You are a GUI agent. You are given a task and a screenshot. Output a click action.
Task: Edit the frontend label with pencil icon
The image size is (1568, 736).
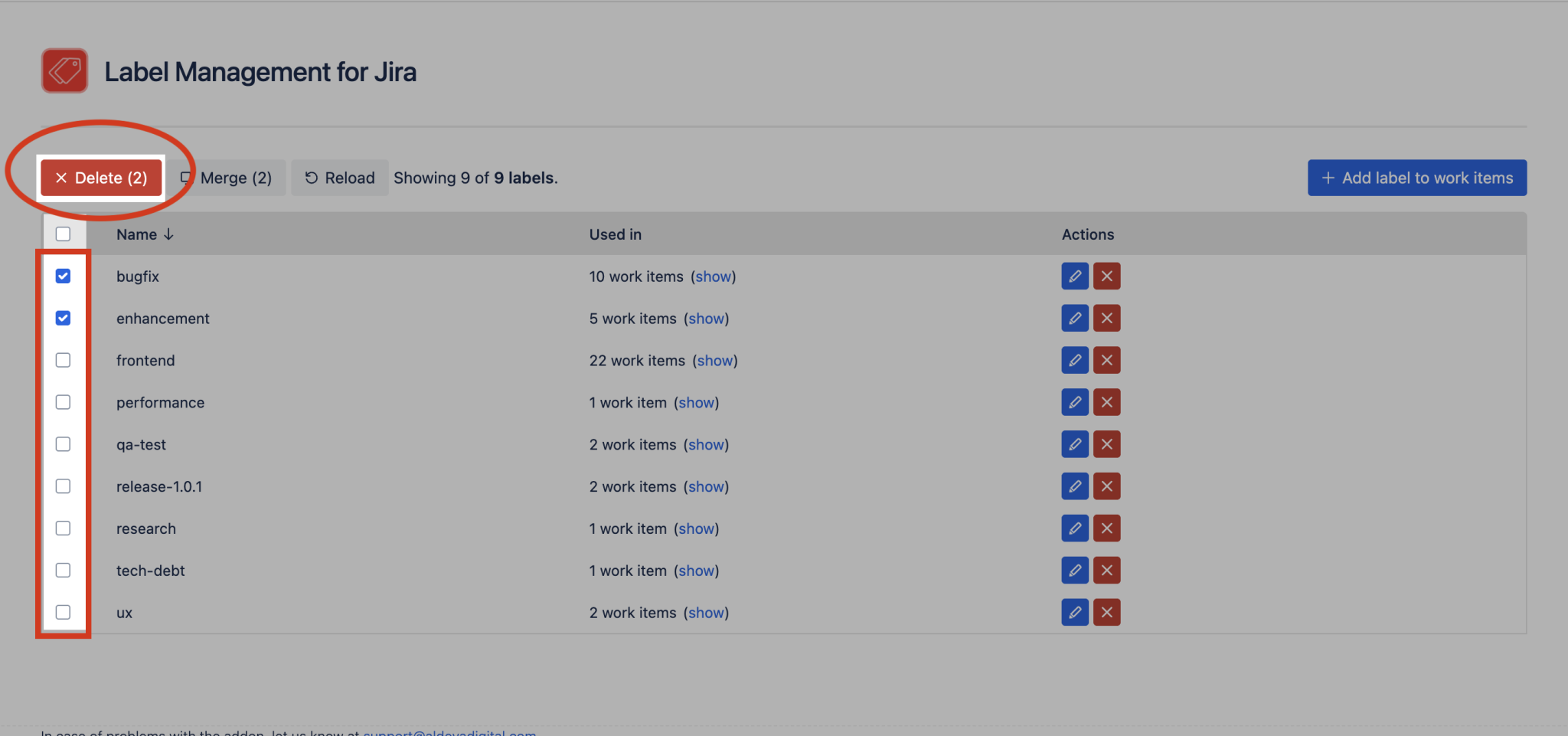tap(1075, 360)
